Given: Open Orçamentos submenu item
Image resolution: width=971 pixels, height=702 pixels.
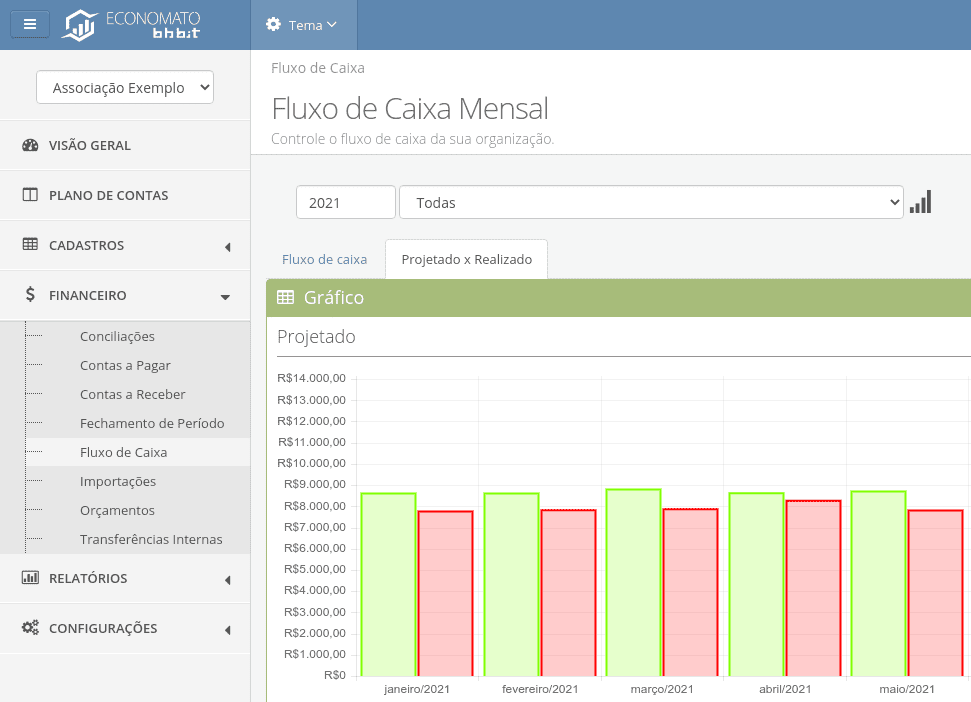Looking at the screenshot, I should [x=117, y=511].
